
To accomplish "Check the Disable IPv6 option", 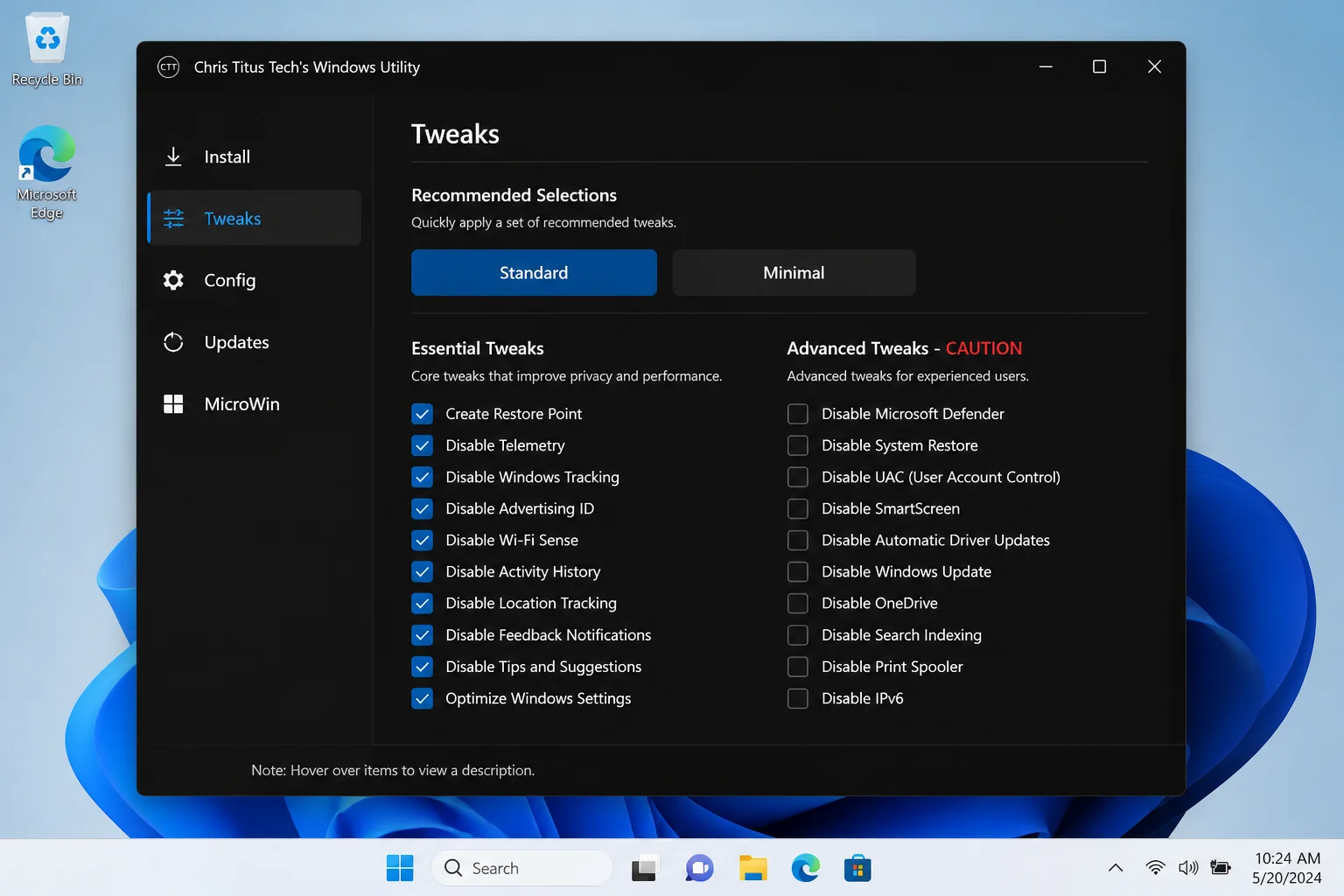I will (x=798, y=698).
